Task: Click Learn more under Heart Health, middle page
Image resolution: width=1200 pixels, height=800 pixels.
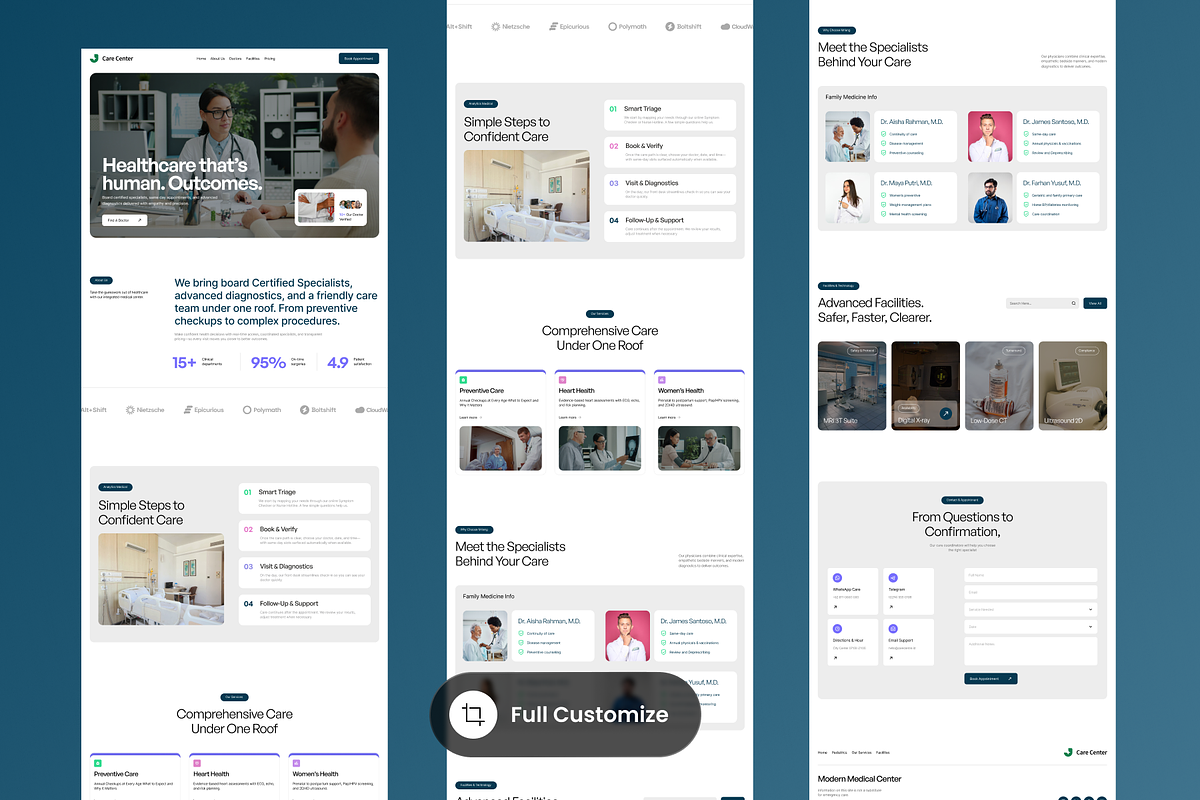Action: [x=570, y=417]
